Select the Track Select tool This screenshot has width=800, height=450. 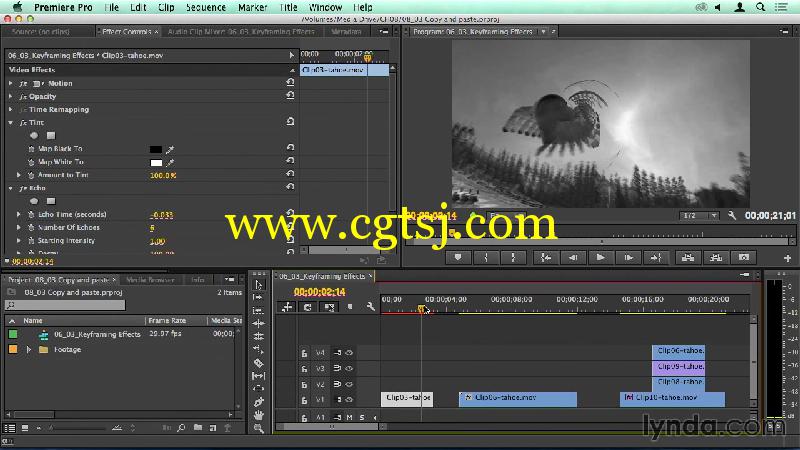point(259,297)
